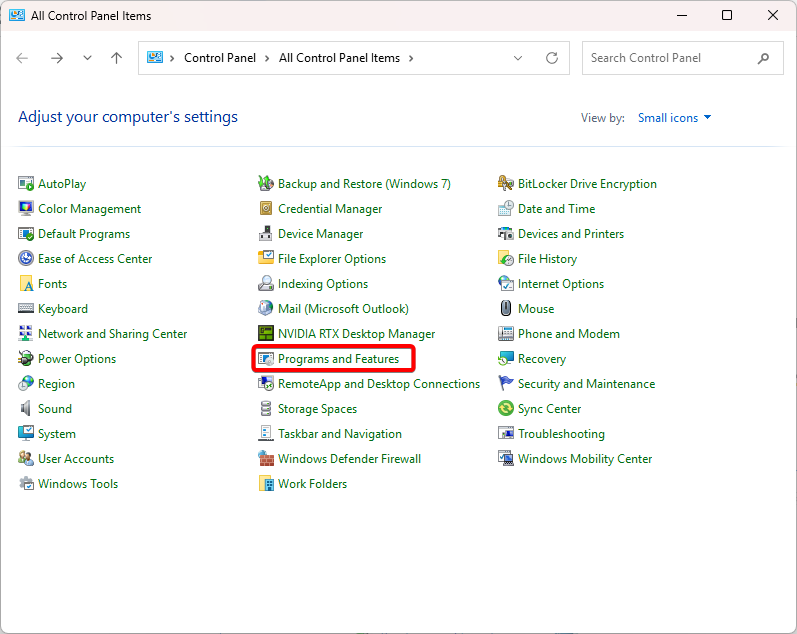Click the Windows Tools gear icon
797x634 pixels.
pyautogui.click(x=26, y=483)
